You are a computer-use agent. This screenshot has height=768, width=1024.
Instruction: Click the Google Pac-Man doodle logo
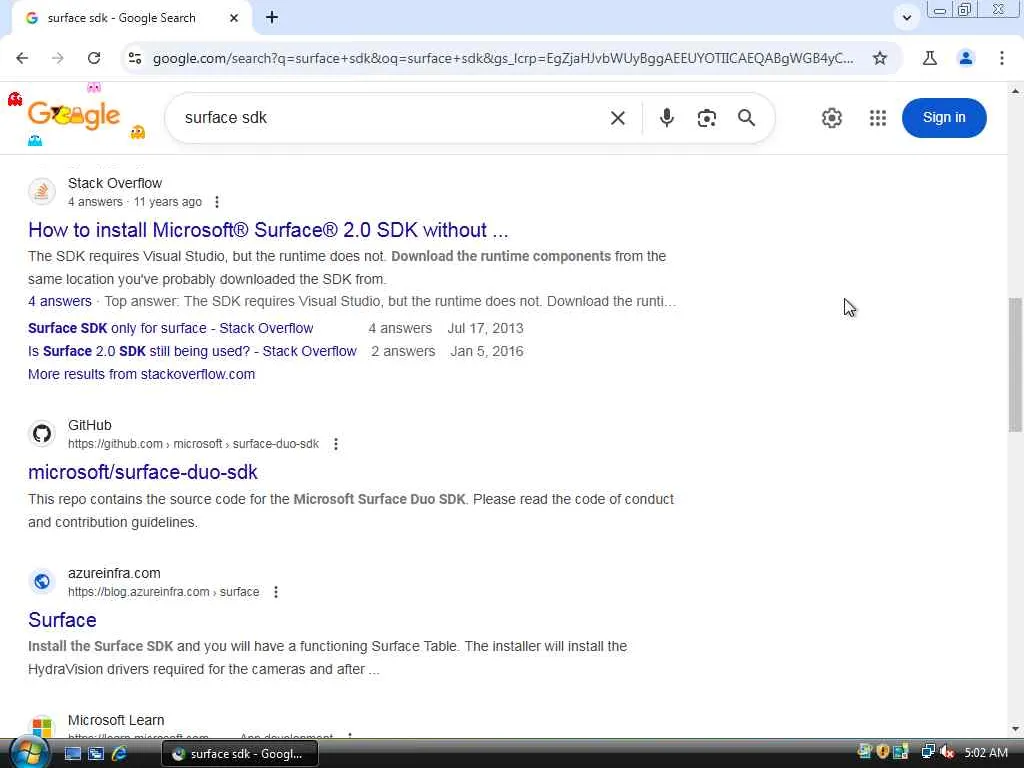click(74, 116)
